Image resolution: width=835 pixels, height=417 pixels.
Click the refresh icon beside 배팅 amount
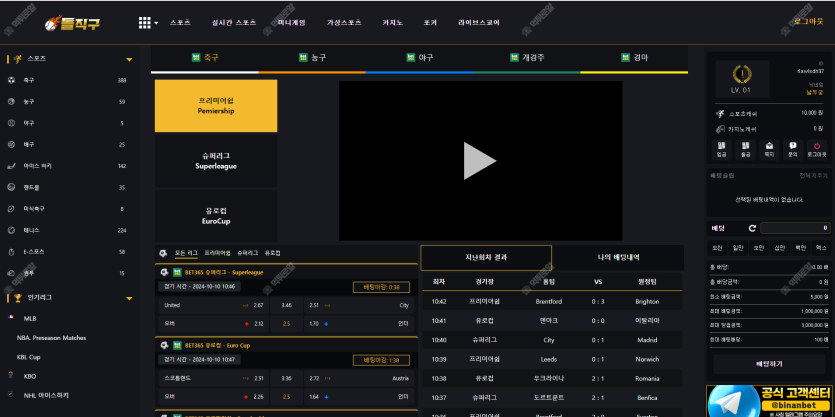pyautogui.click(x=752, y=228)
